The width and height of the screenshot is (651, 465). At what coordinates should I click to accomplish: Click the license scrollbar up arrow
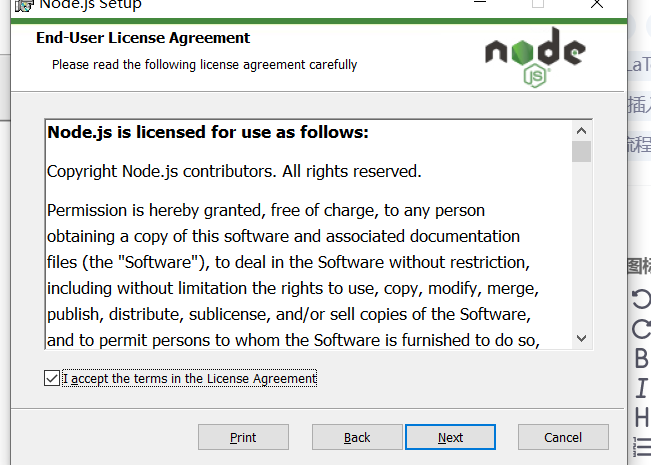click(x=581, y=131)
